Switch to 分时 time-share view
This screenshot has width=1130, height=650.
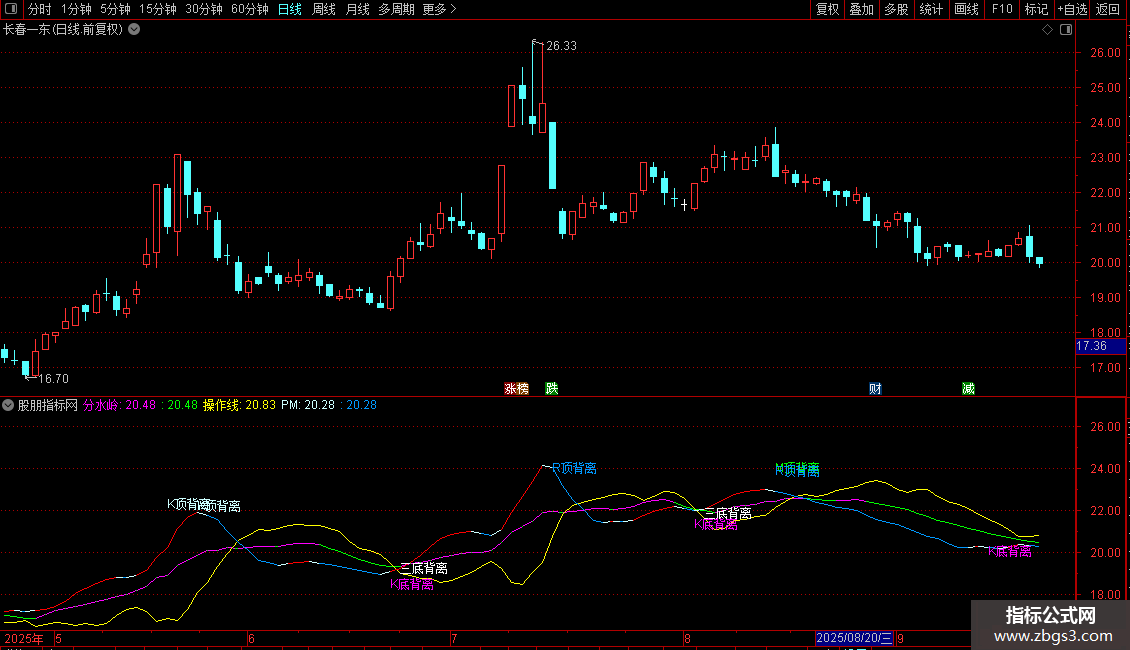point(40,9)
